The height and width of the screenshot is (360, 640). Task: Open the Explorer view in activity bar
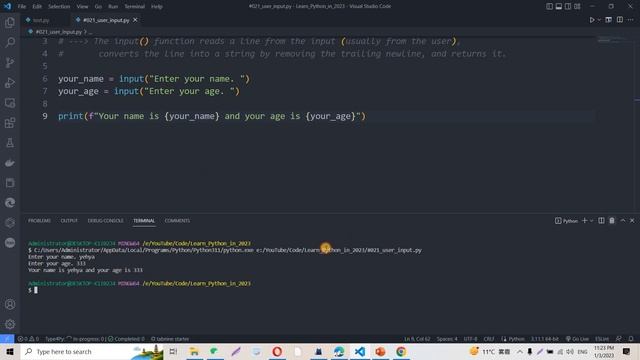pyautogui.click(x=10, y=22)
